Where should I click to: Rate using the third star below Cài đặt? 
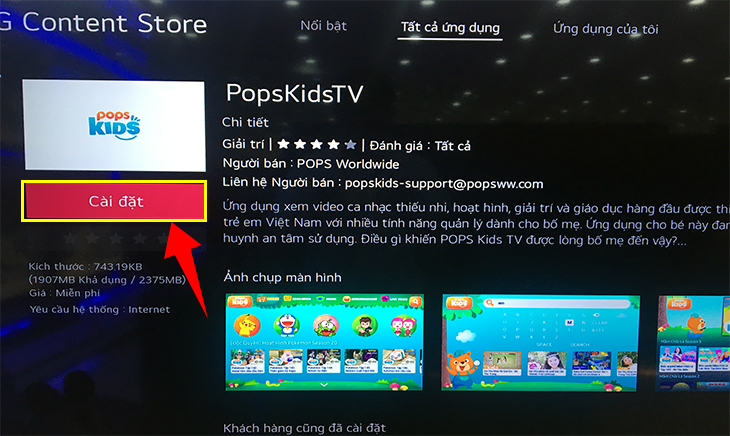(116, 239)
